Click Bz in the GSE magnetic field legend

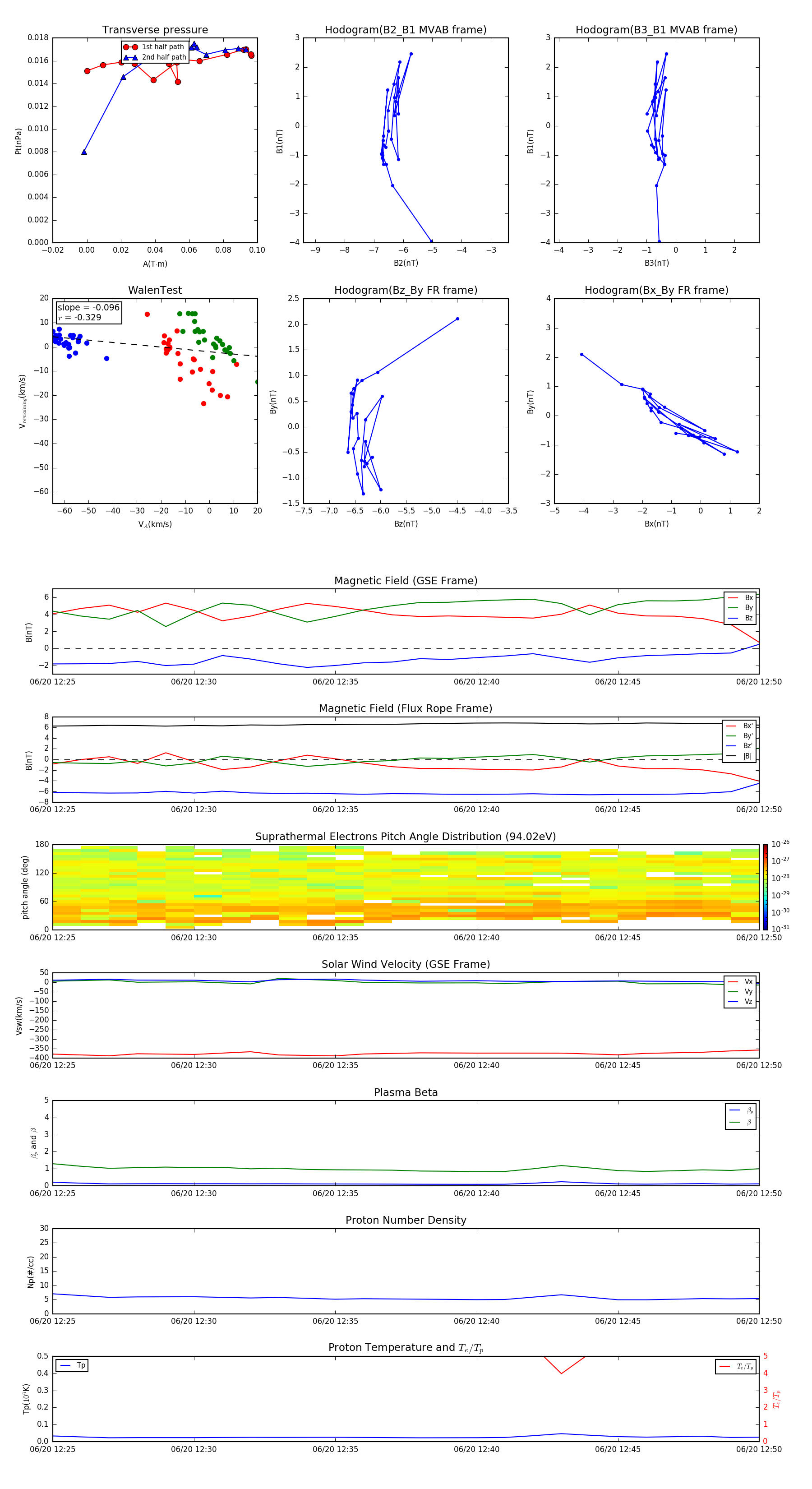coord(741,618)
